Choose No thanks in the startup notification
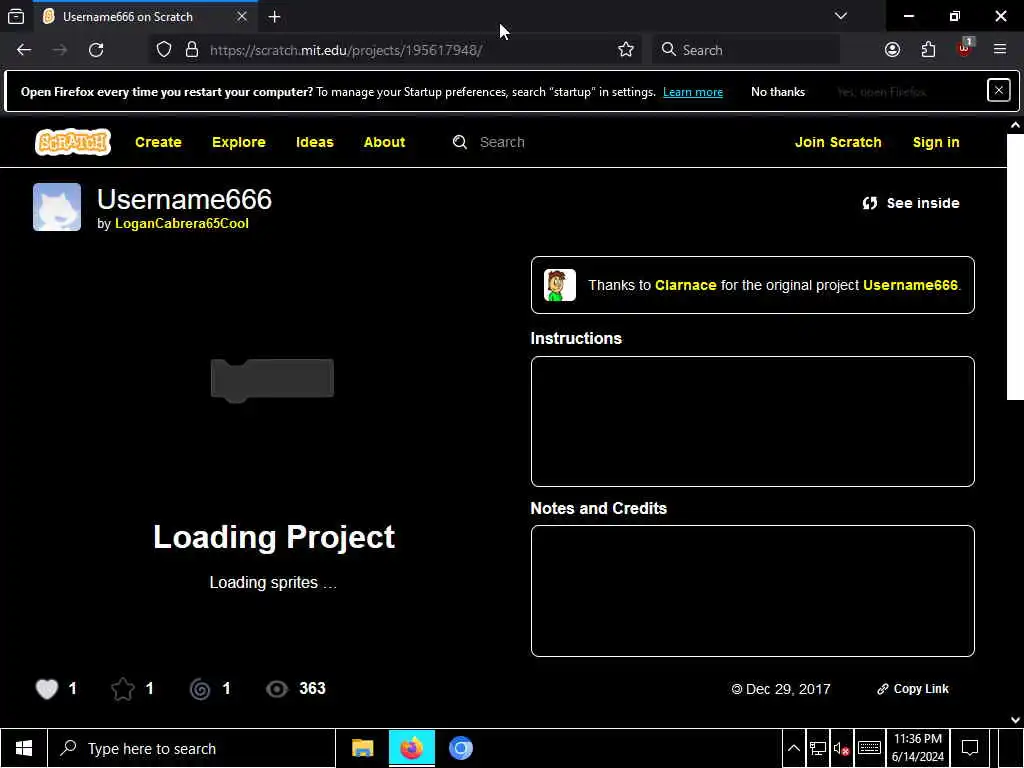Viewport: 1024px width, 768px height. pos(778,92)
